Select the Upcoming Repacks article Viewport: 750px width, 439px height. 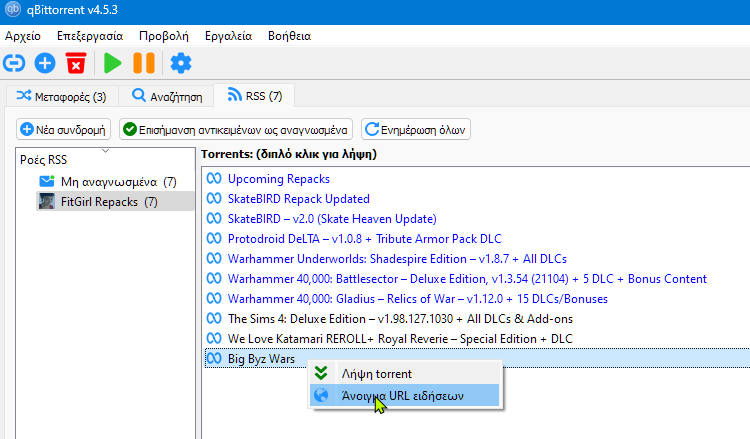[279, 179]
